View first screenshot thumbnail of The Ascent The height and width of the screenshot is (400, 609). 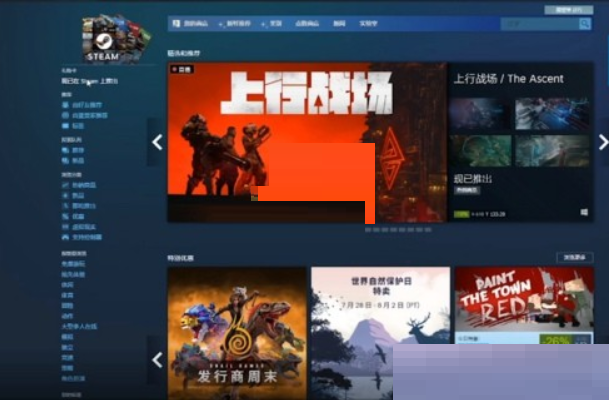[480, 114]
